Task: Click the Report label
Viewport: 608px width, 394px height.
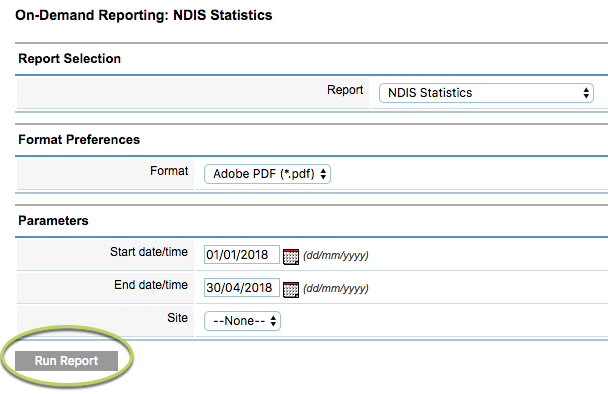Action: [x=345, y=90]
